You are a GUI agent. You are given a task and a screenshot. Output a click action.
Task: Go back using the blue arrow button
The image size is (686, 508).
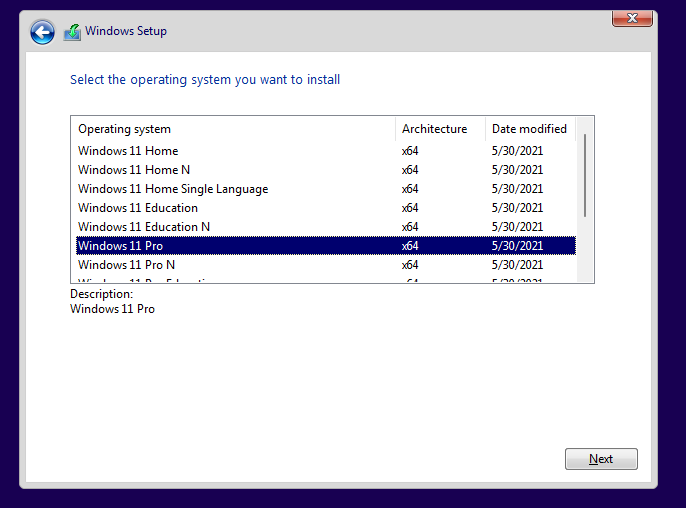coord(42,32)
